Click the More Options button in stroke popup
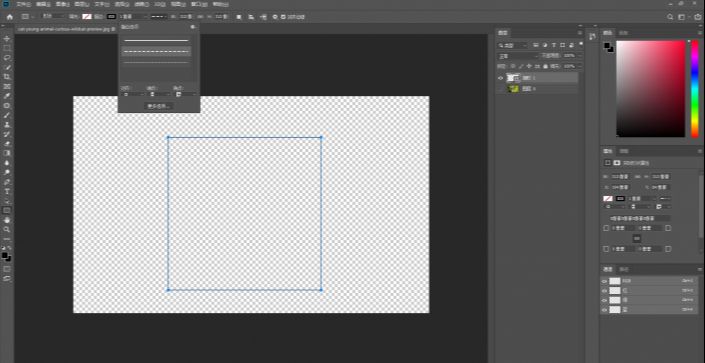Image resolution: width=705 pixels, height=363 pixels. coord(159,107)
